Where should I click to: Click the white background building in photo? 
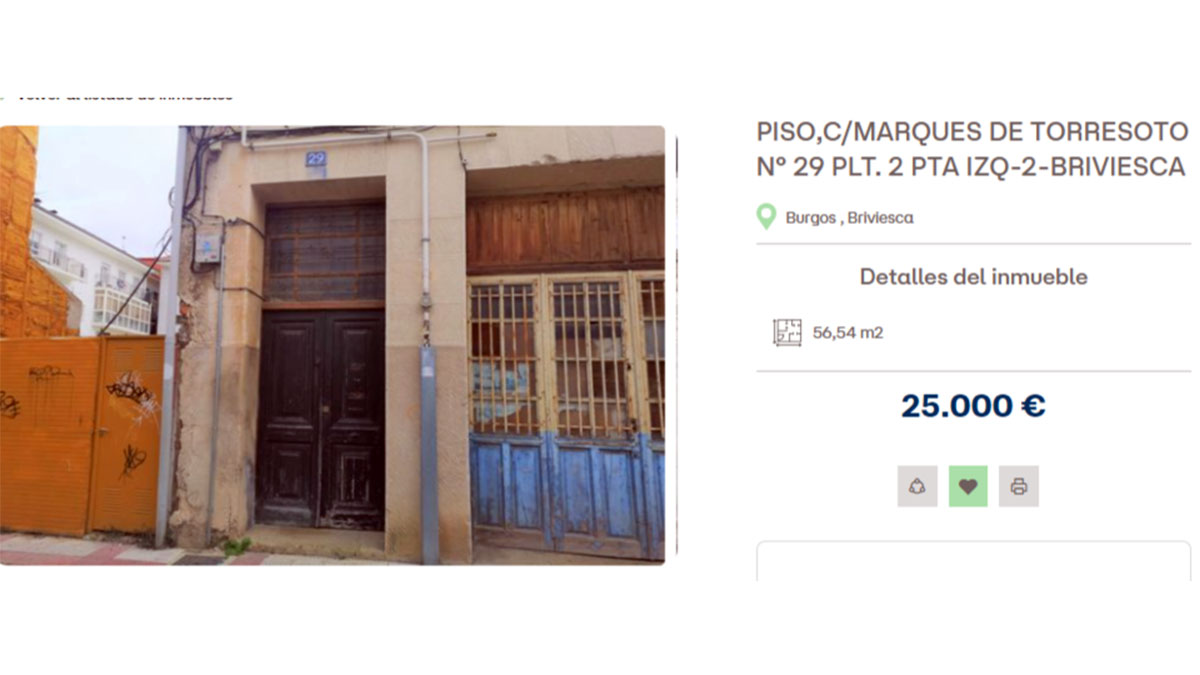(x=92, y=271)
